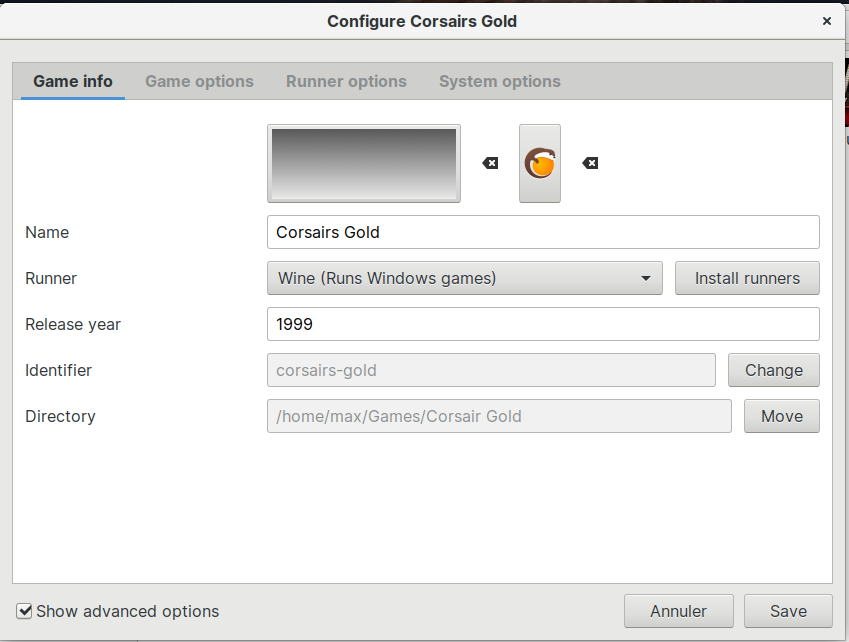
Task: Click the Install runners button
Action: click(x=747, y=278)
